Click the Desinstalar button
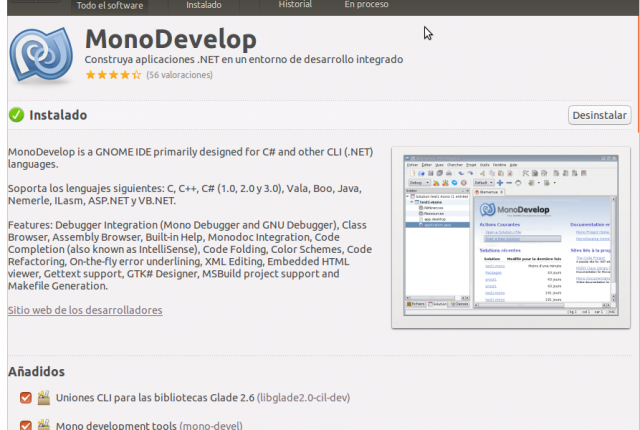Viewport: 640px width, 430px height. click(599, 115)
